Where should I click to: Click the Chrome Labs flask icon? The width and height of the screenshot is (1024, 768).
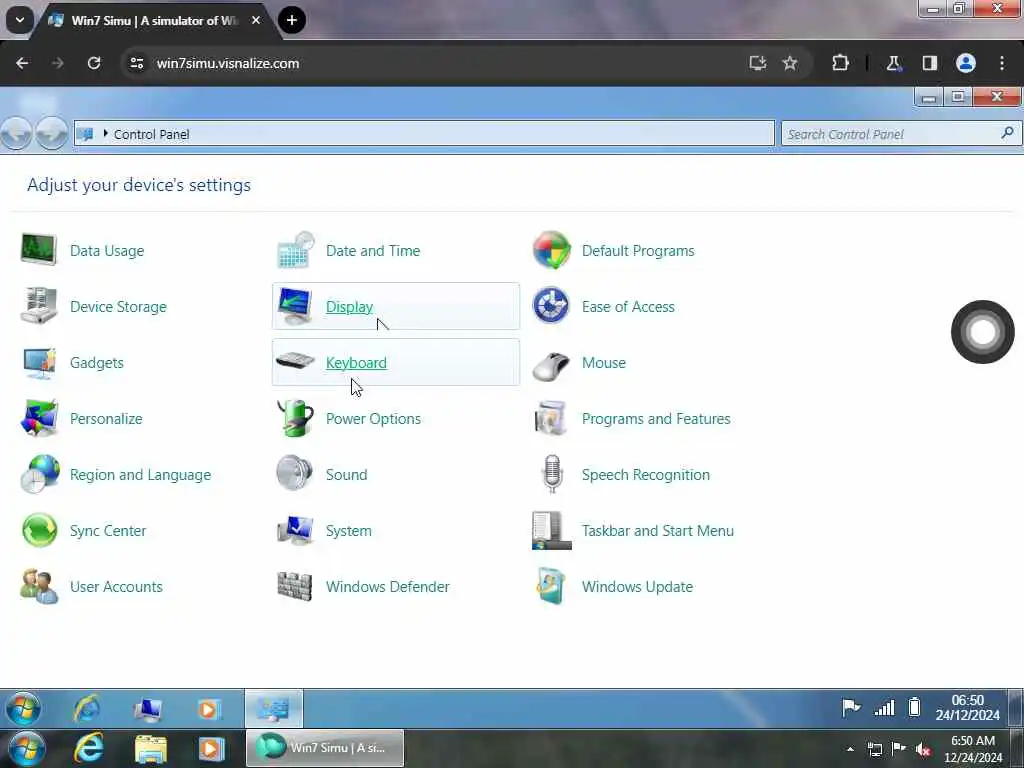(893, 63)
